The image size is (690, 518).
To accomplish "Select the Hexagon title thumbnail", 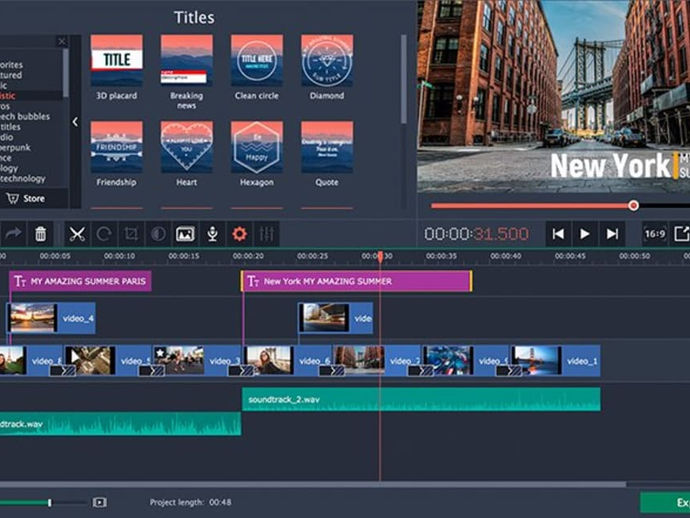I will 257,147.
